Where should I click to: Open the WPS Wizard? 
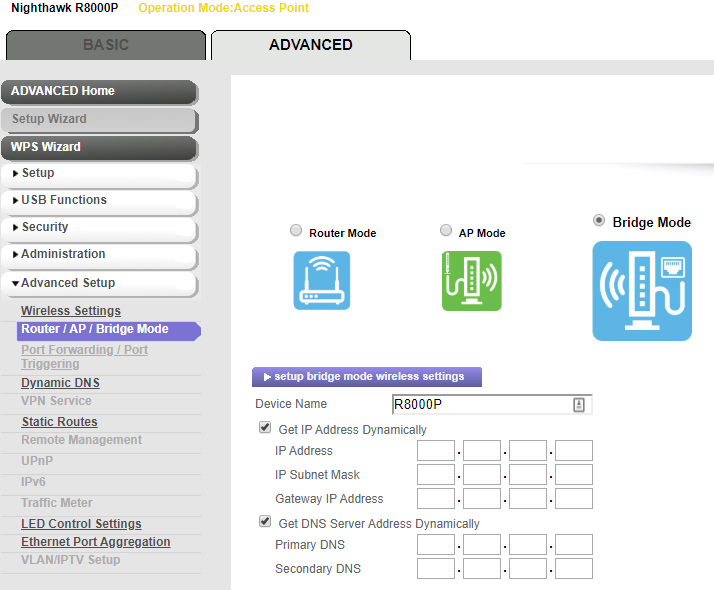point(100,148)
